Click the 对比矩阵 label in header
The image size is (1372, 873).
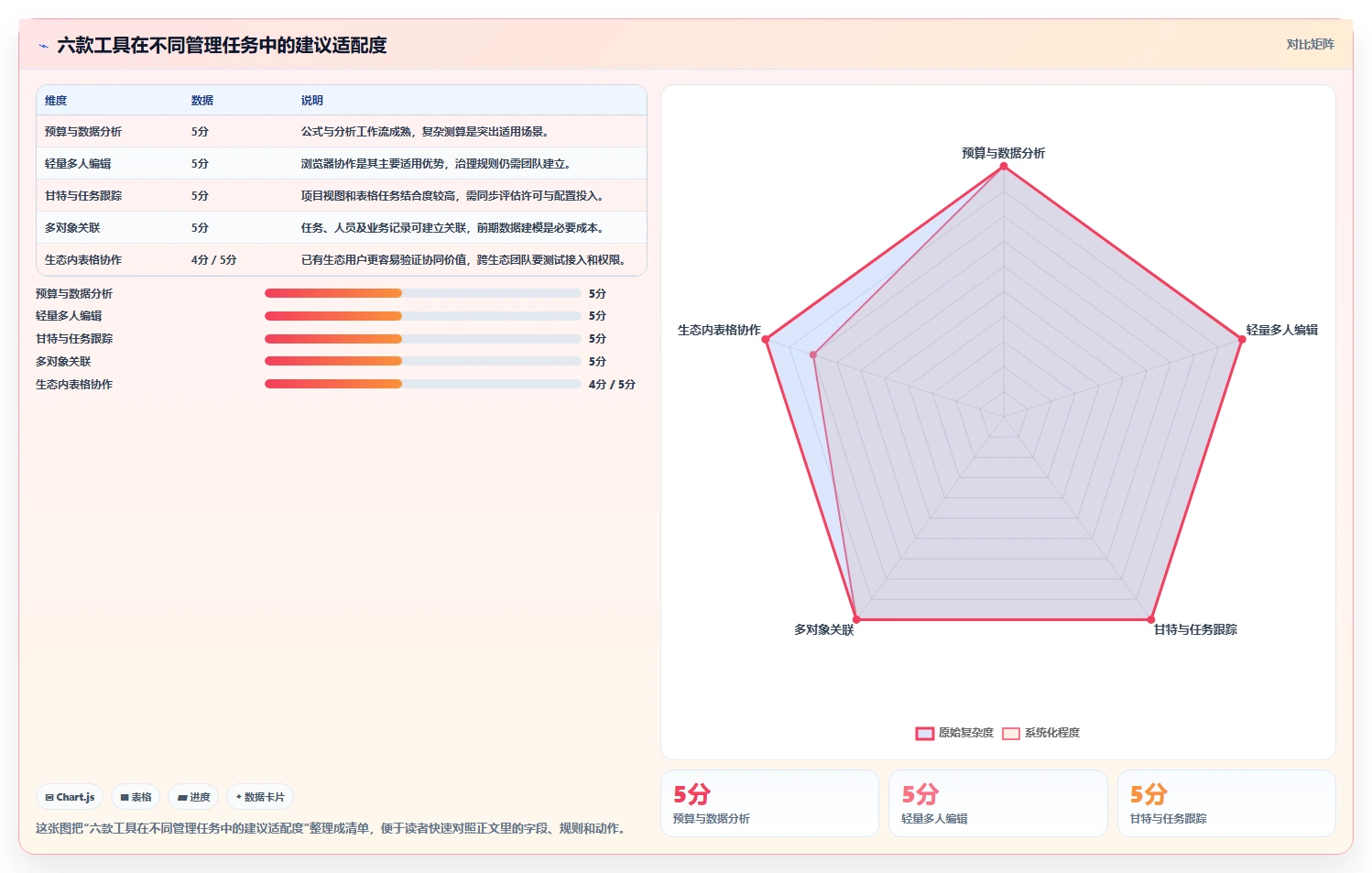(1310, 44)
